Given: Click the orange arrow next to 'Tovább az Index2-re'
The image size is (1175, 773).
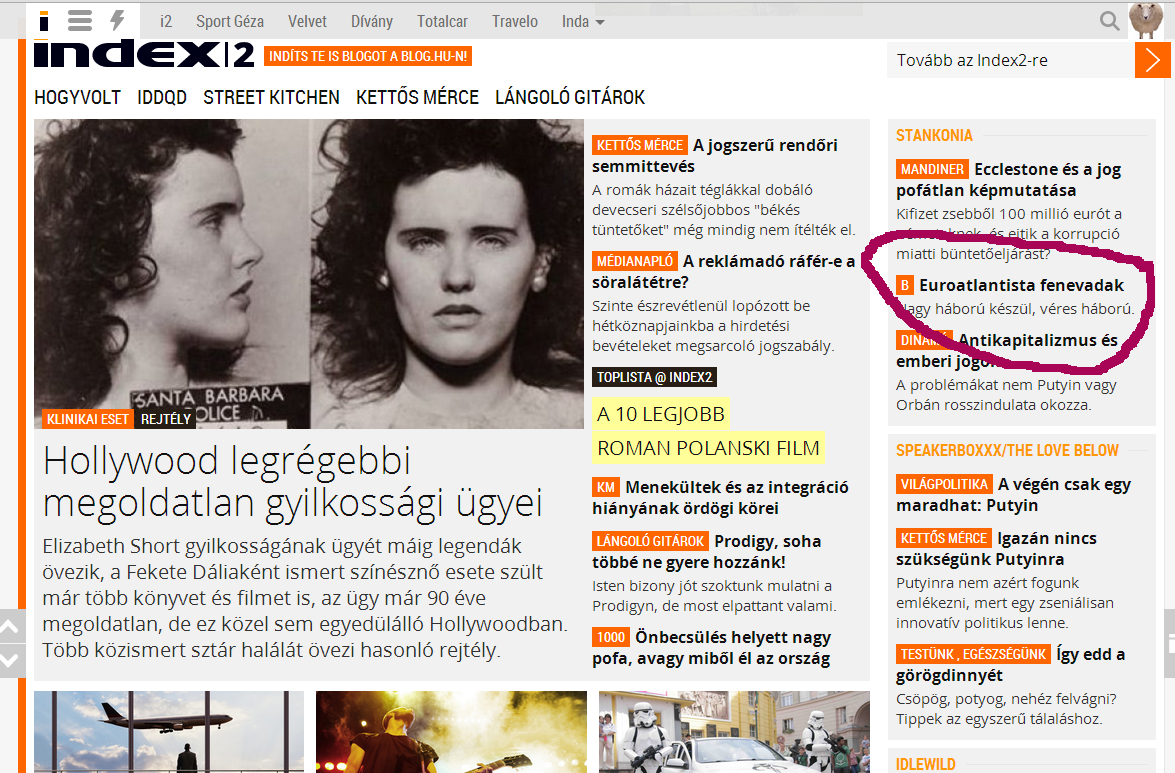Looking at the screenshot, I should coord(1152,60).
